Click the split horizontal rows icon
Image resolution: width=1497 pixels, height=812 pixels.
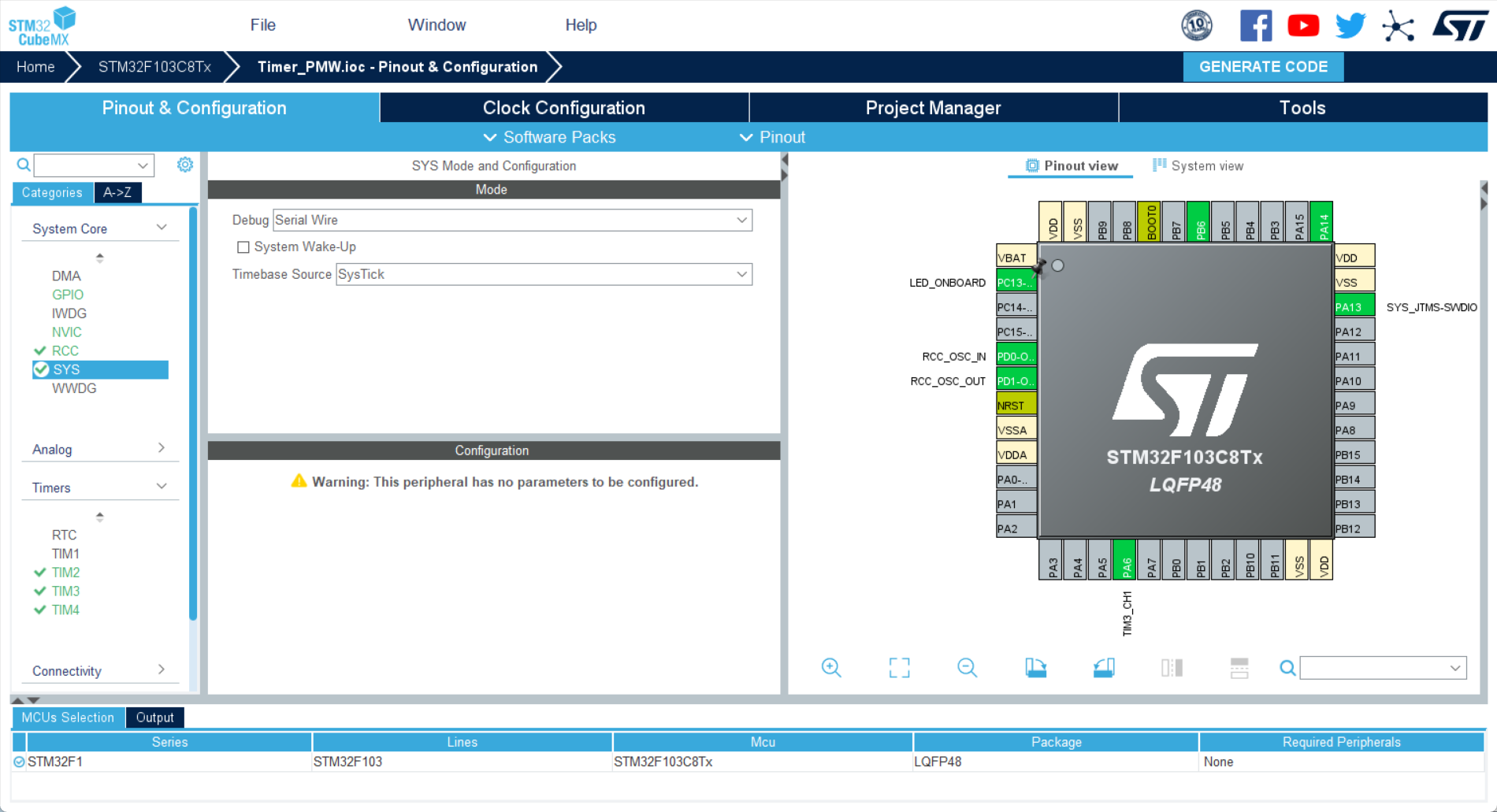[1239, 668]
